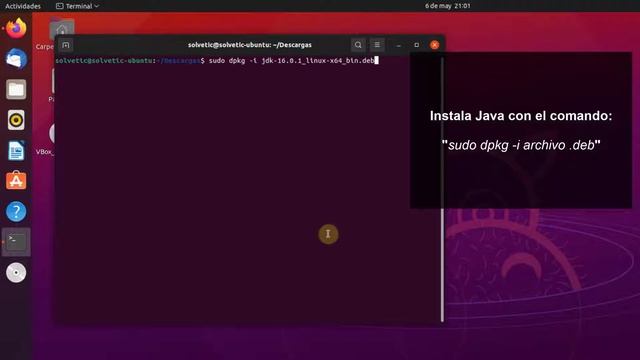Viewport: 640px width, 360px height.
Task: Click the terminal title solvetic@solvetic-ubuntu: ~/Descargas
Action: tap(250, 45)
